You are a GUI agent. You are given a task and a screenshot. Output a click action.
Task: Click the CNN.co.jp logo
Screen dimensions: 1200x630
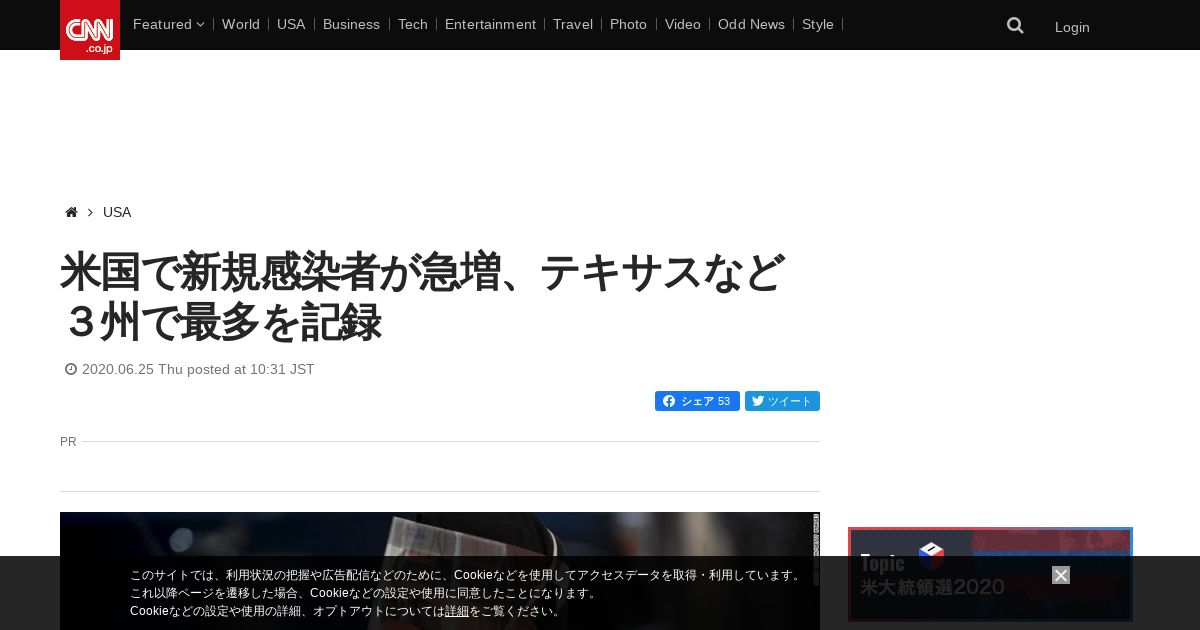point(90,30)
